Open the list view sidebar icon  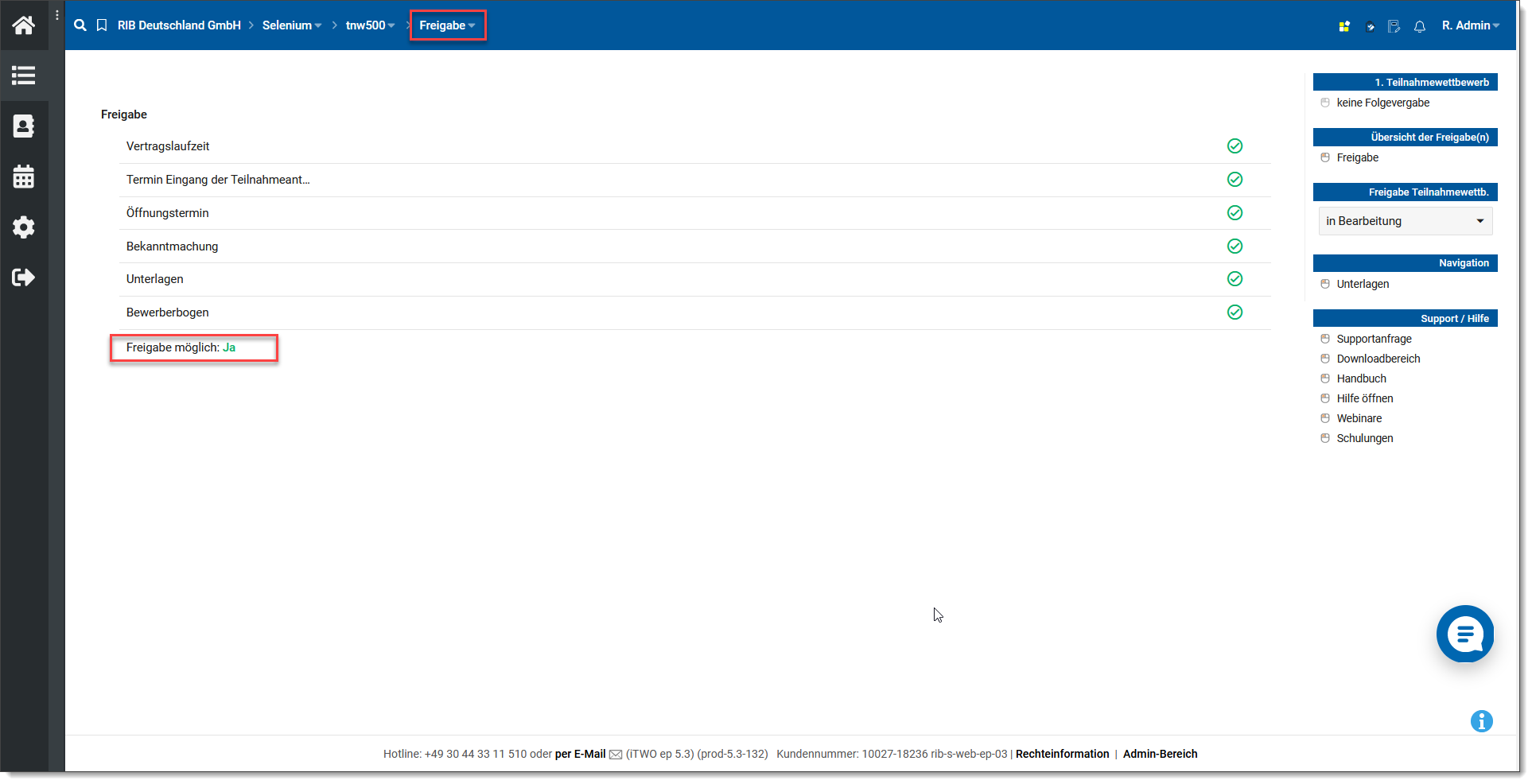tap(24, 76)
